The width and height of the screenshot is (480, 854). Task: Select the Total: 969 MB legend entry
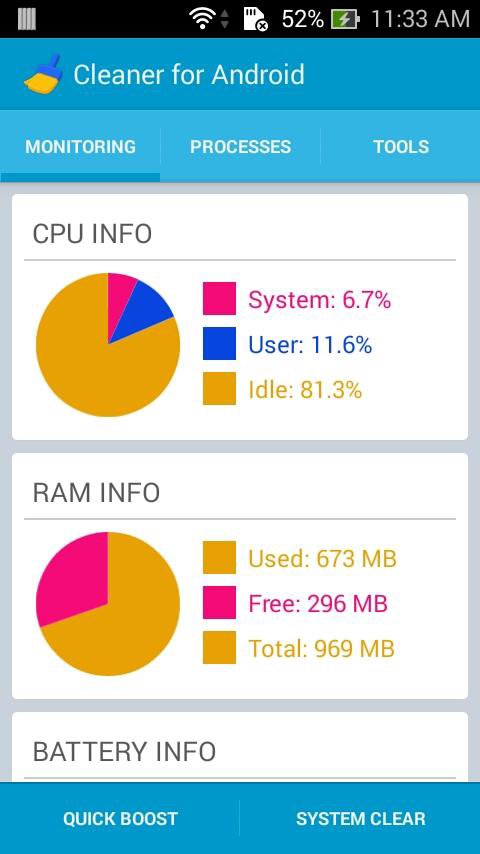(x=299, y=648)
